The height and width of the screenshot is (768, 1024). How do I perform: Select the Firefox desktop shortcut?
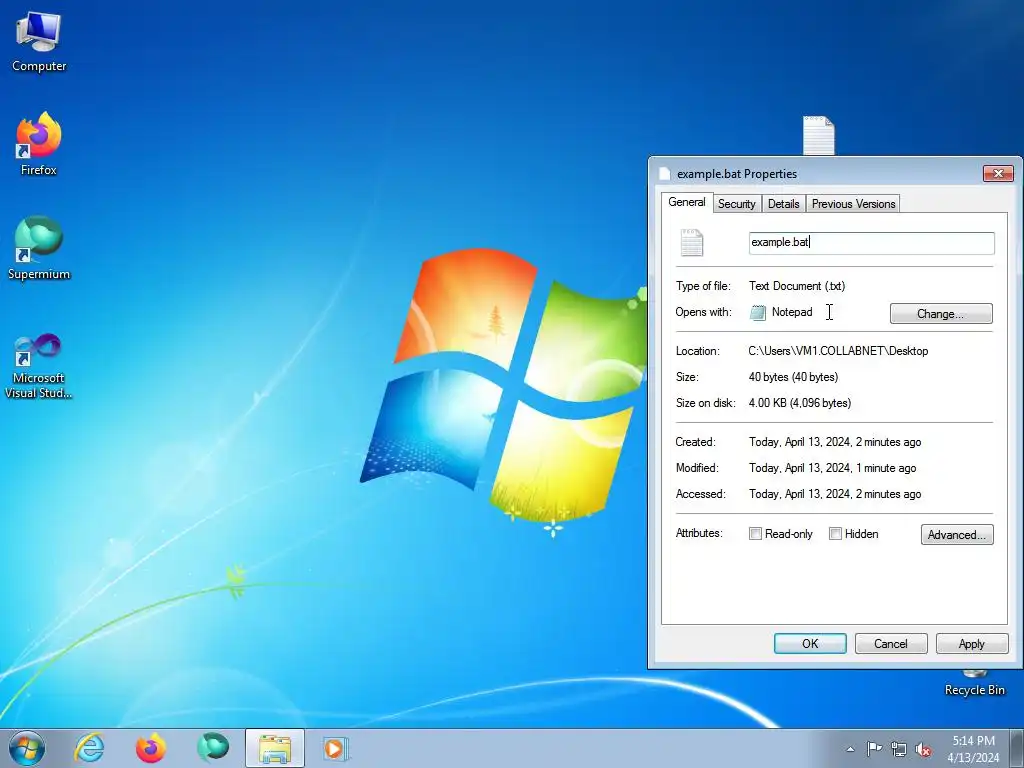point(39,144)
